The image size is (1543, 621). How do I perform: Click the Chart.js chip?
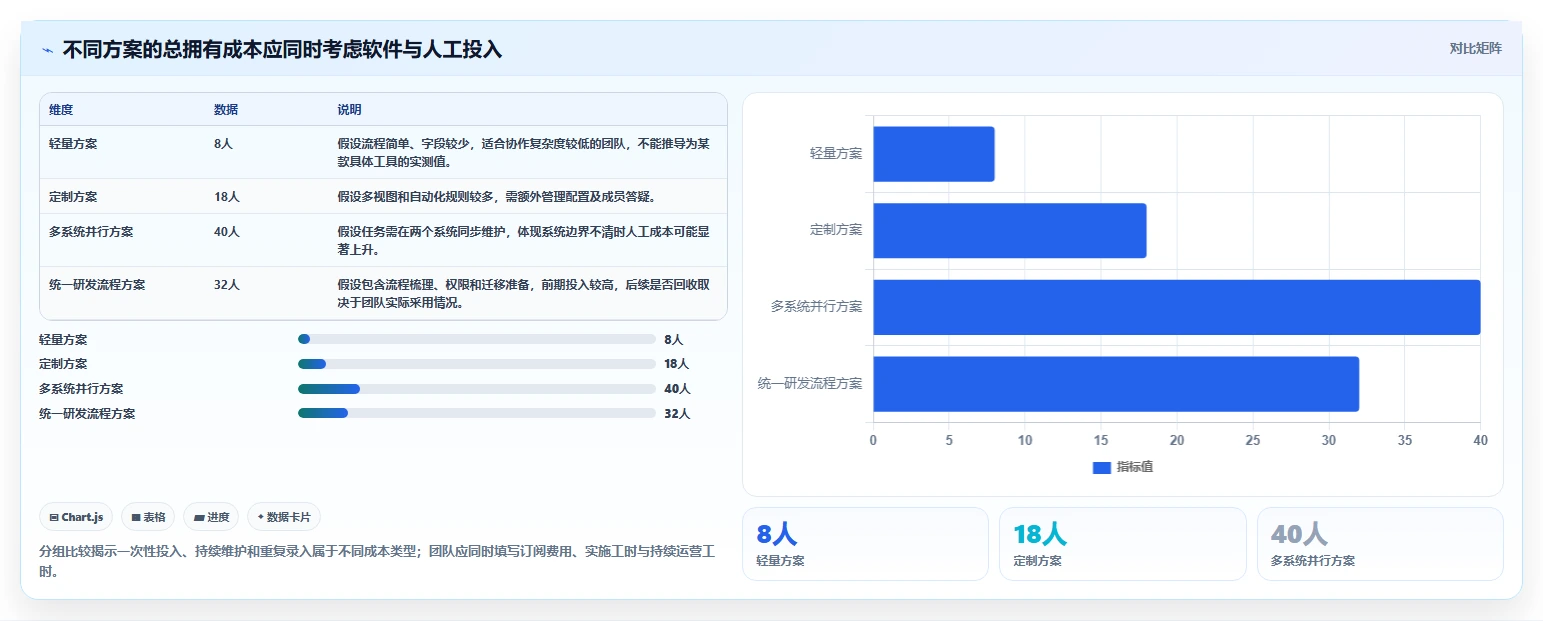(77, 517)
